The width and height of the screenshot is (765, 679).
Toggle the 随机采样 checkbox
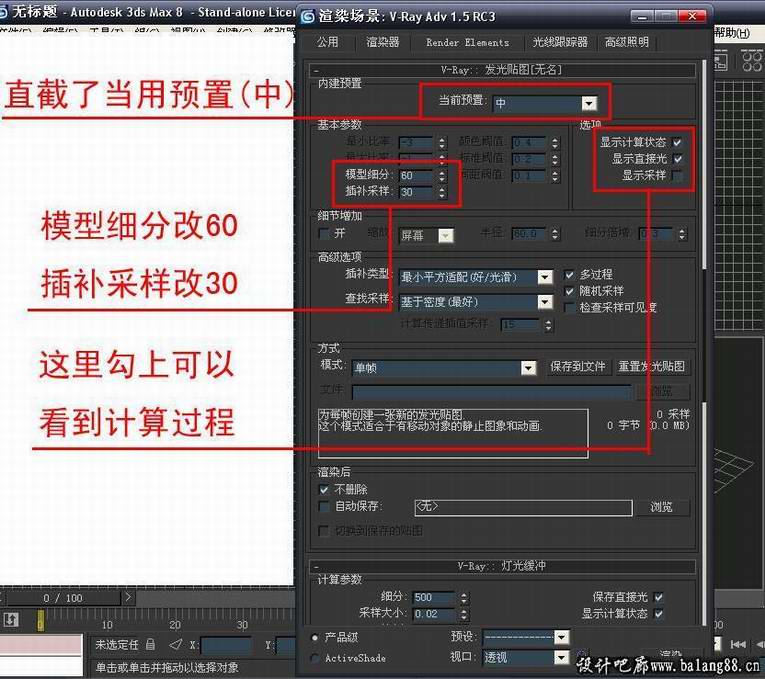coord(569,291)
